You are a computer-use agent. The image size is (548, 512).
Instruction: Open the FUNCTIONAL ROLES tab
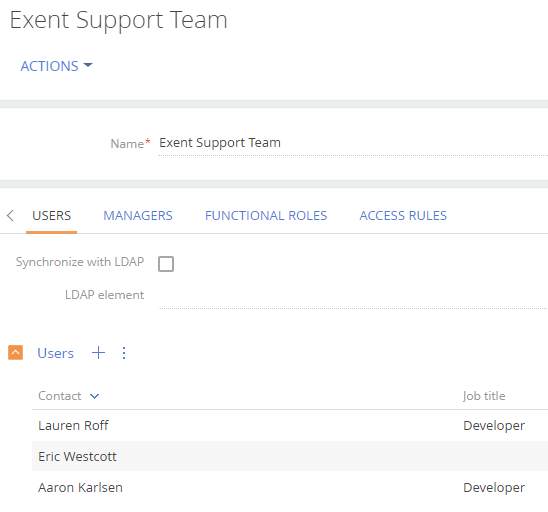(x=266, y=216)
